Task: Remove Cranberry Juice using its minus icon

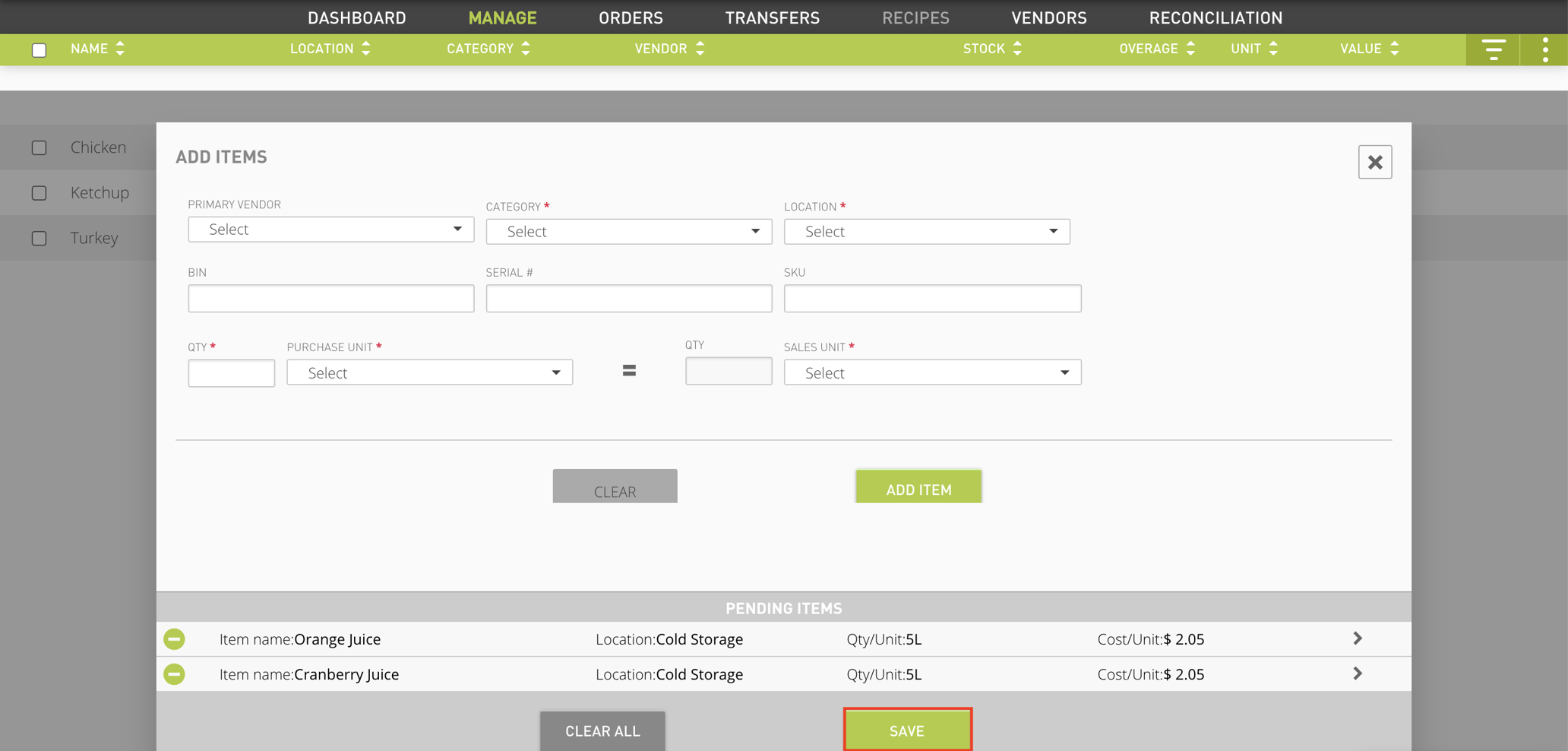Action: pos(174,674)
